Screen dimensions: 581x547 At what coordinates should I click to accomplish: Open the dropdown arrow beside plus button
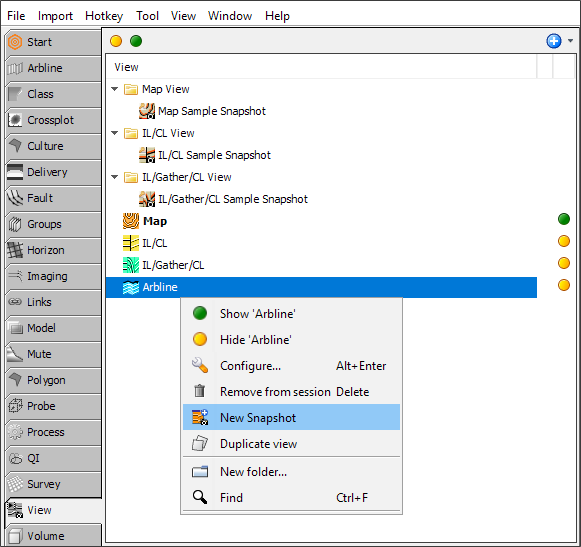(571, 41)
